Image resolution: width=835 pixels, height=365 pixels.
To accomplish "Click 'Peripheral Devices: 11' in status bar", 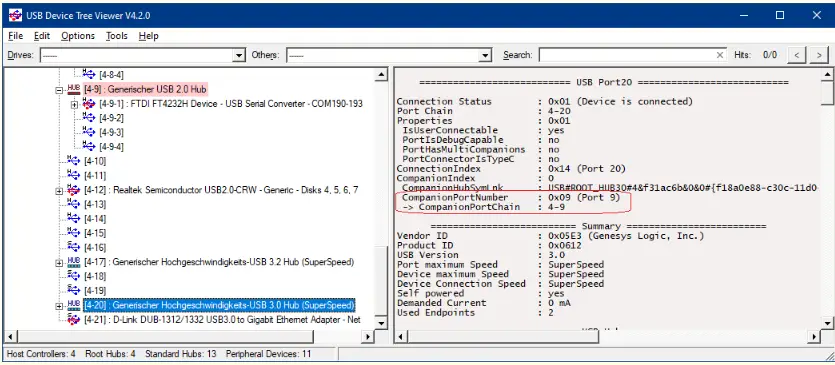I will 268,354.
